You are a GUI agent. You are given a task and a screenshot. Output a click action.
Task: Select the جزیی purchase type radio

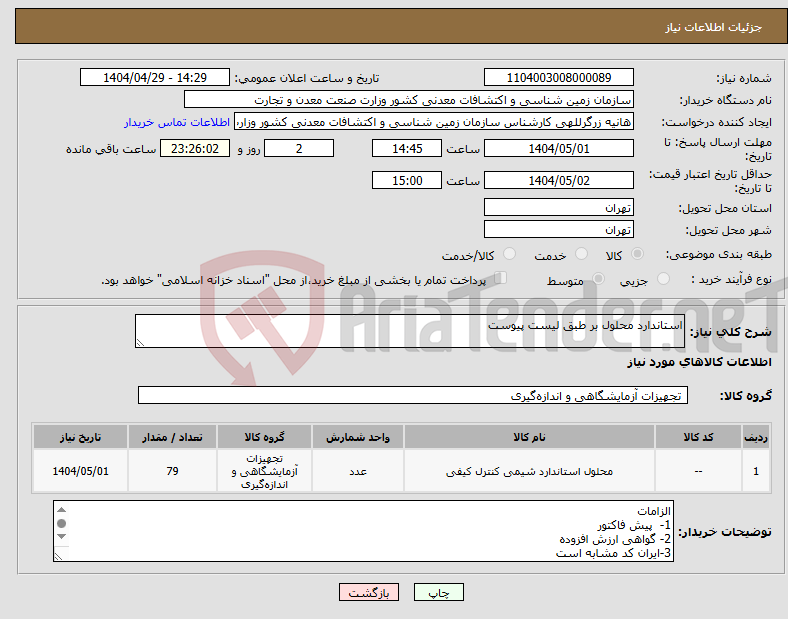pos(663,278)
